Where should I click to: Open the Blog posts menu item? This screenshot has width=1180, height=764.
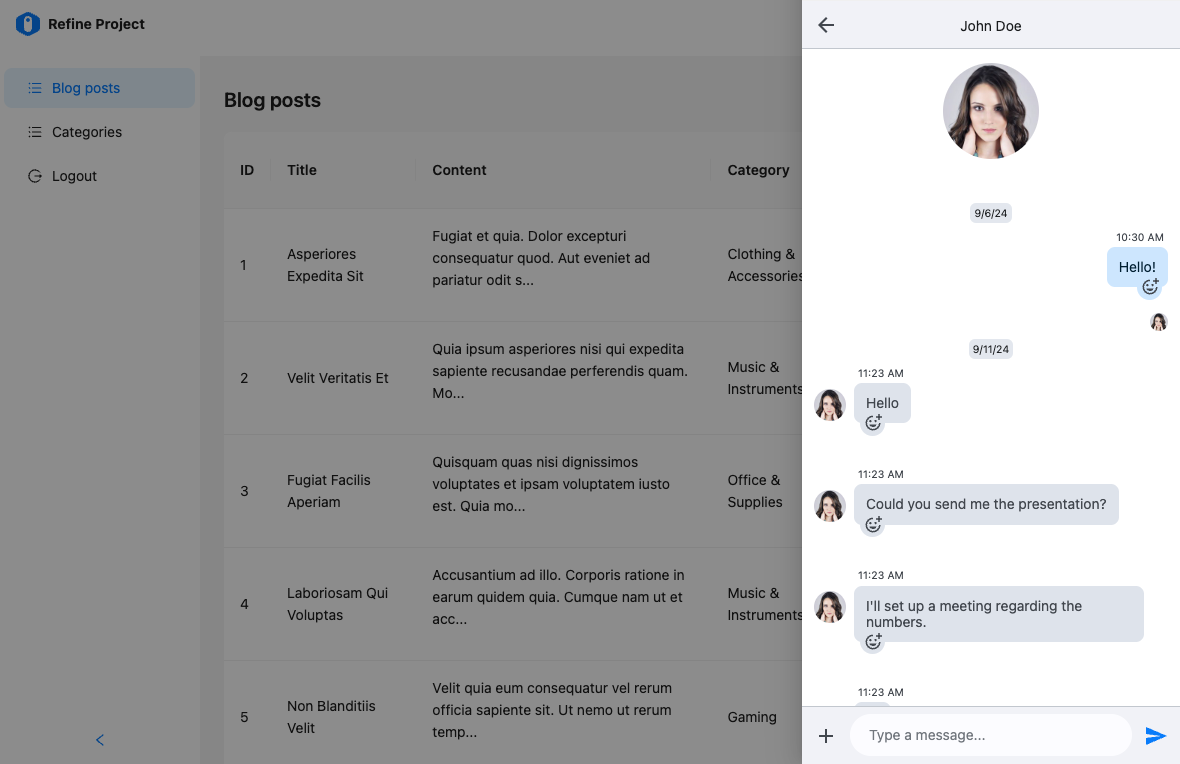(86, 88)
